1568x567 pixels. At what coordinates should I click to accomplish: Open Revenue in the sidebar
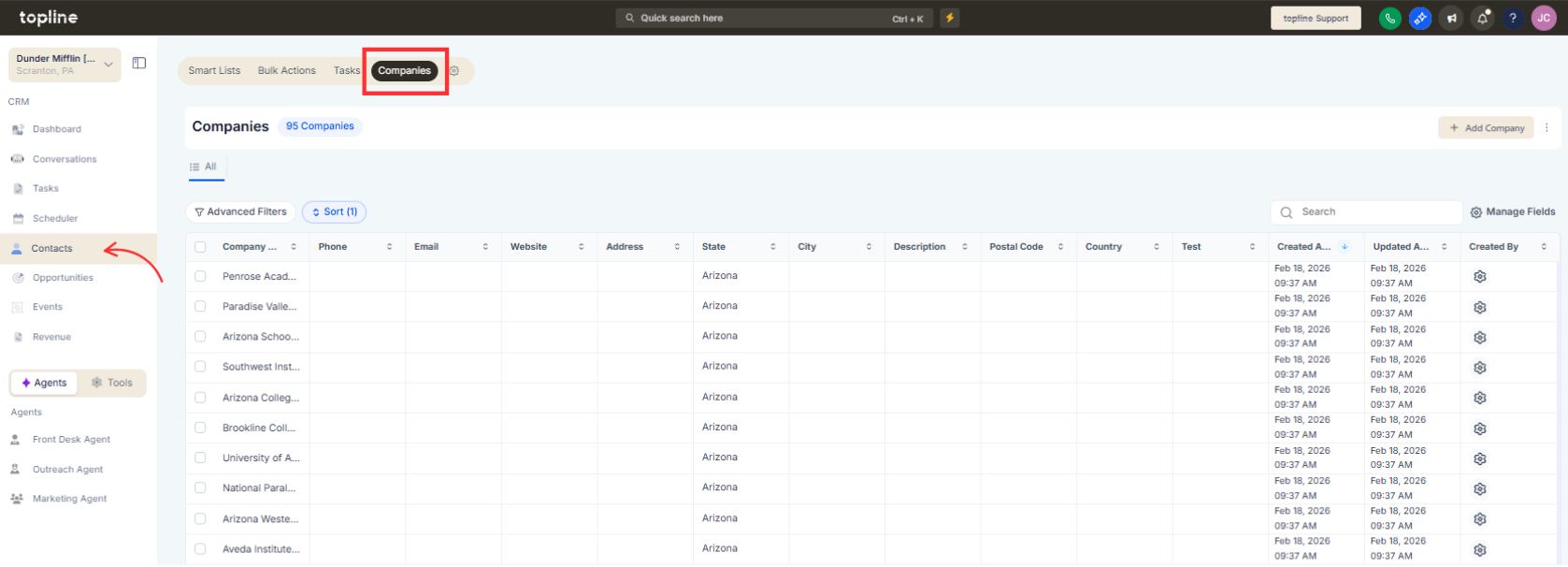[51, 337]
